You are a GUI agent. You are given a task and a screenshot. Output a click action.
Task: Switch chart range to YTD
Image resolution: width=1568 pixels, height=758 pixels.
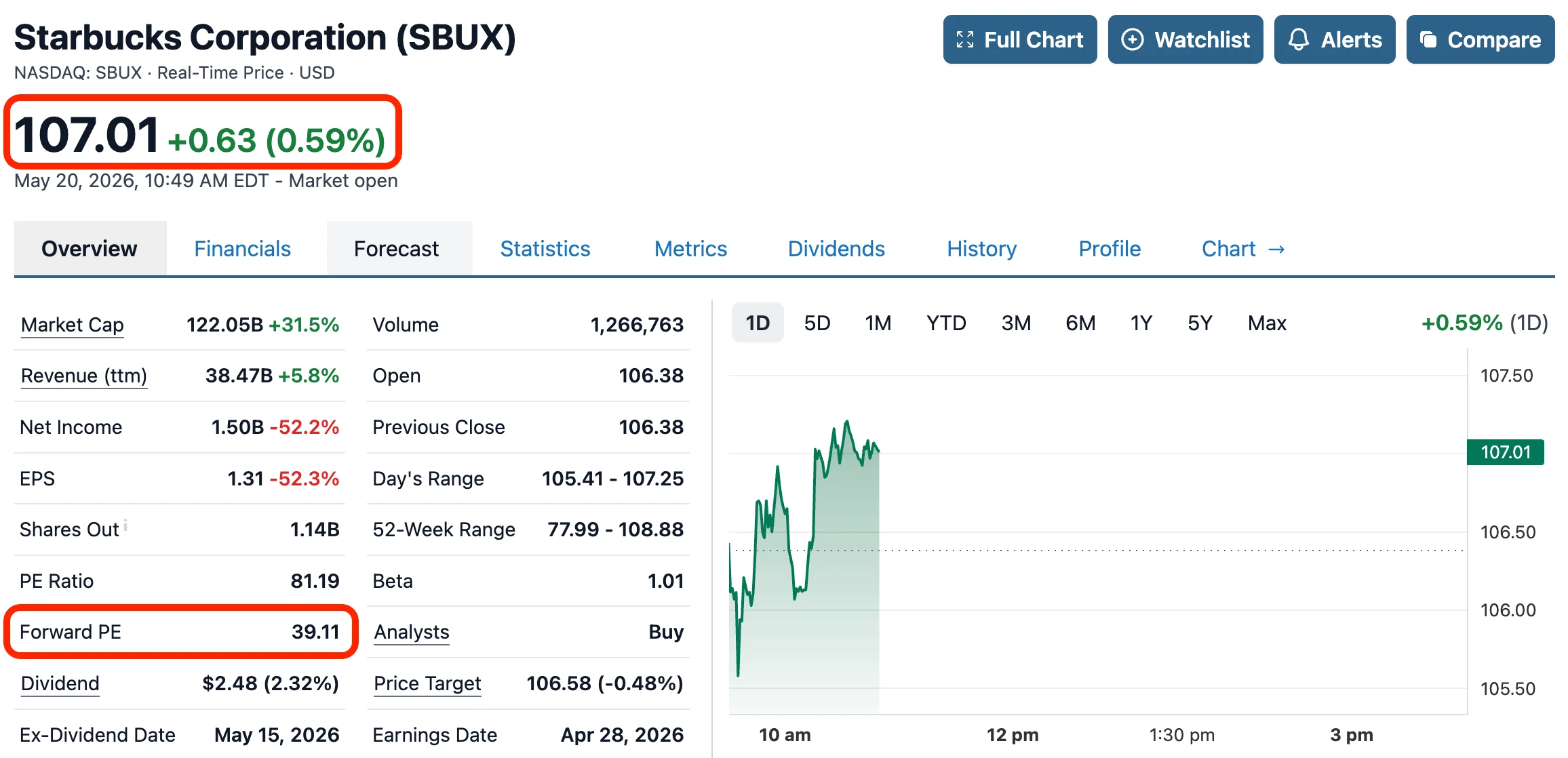tap(946, 323)
